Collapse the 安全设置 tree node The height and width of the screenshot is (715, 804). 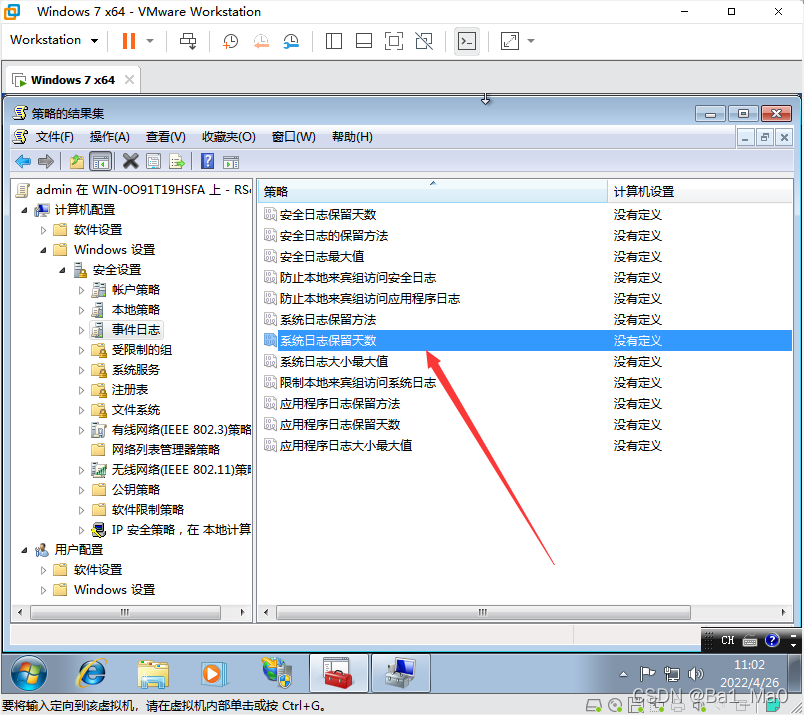[x=62, y=270]
